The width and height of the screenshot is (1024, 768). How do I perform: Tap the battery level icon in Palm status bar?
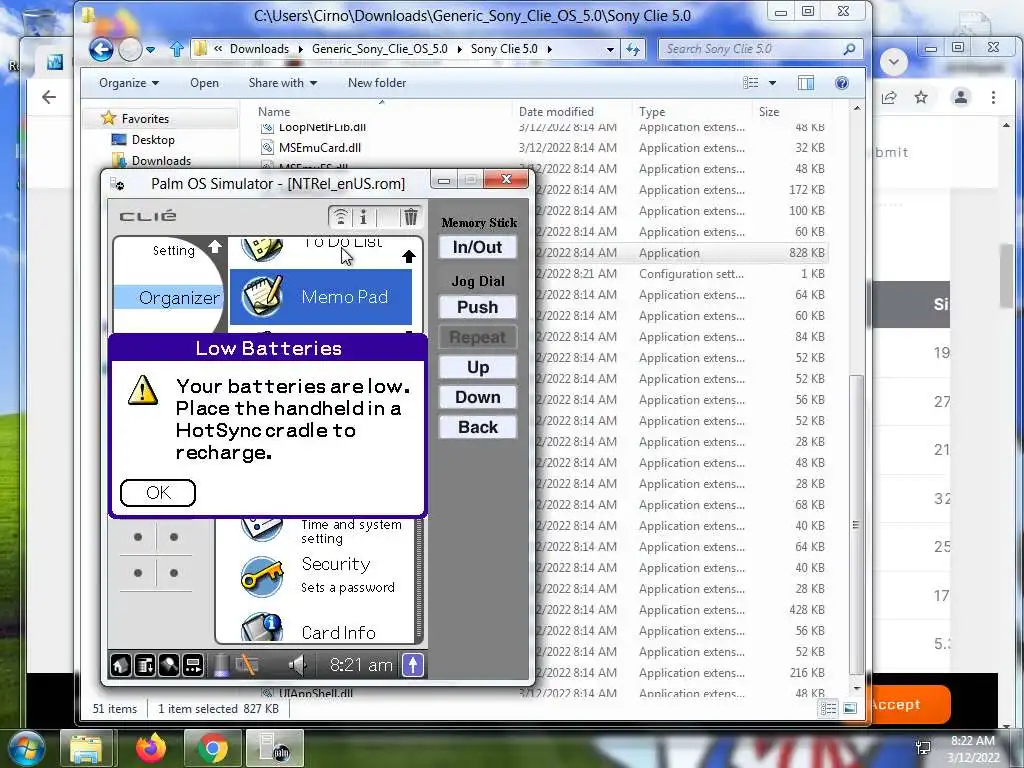(222, 665)
